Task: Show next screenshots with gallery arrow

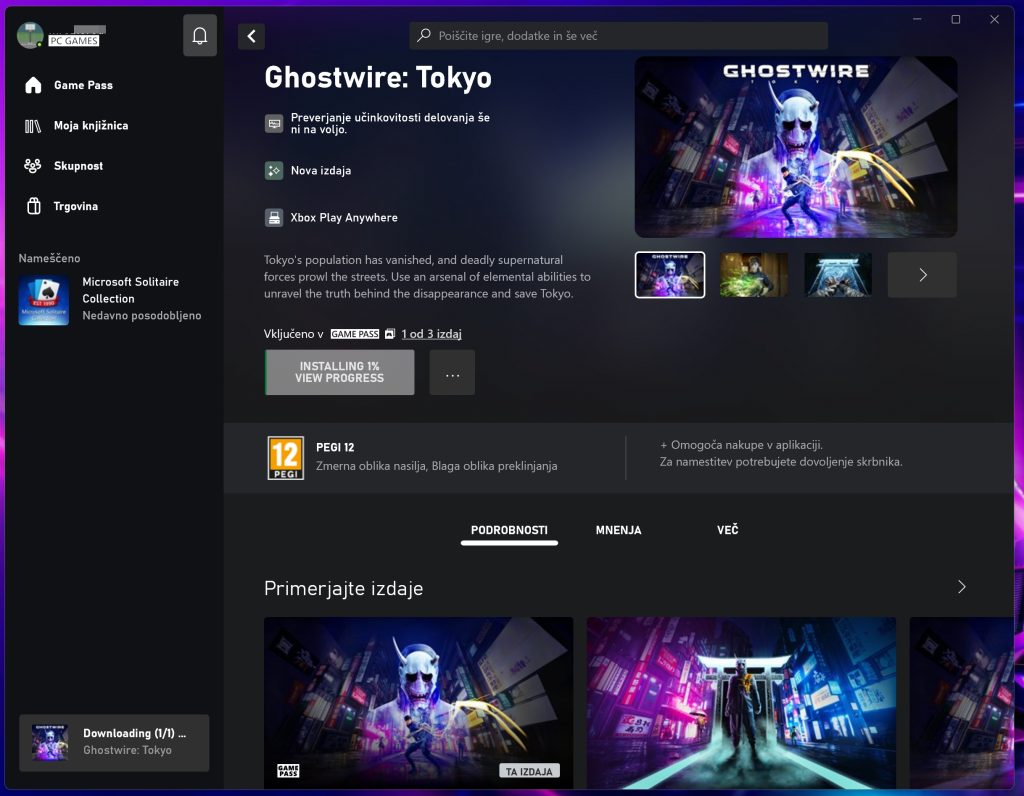Action: pyautogui.click(x=922, y=275)
